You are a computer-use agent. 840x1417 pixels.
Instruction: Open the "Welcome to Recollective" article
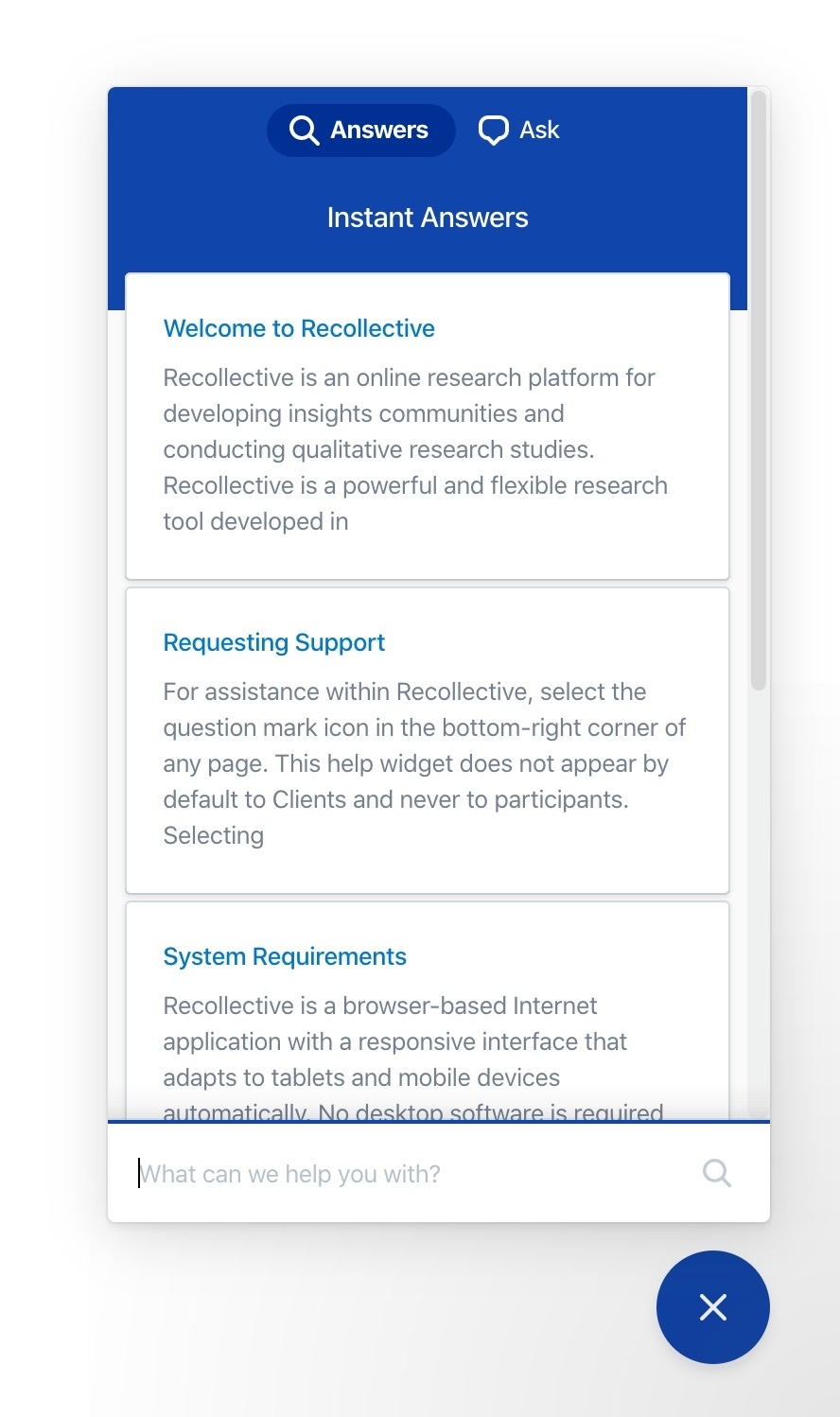click(x=299, y=328)
